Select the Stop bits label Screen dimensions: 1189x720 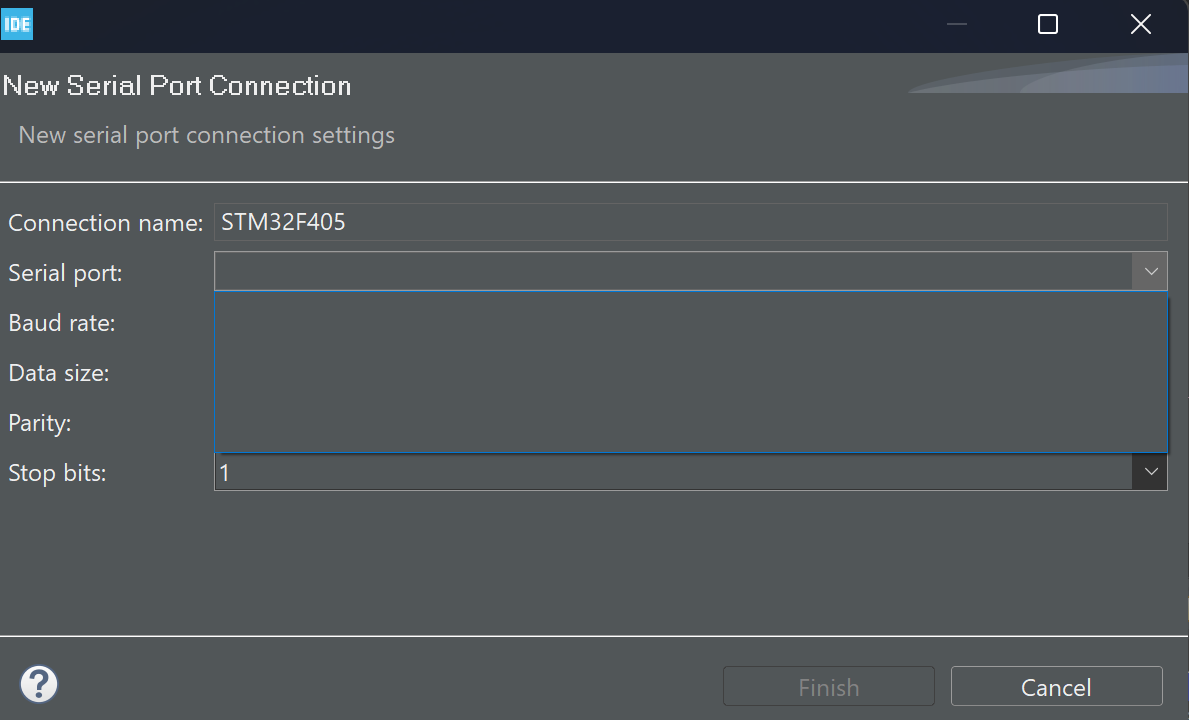[57, 473]
